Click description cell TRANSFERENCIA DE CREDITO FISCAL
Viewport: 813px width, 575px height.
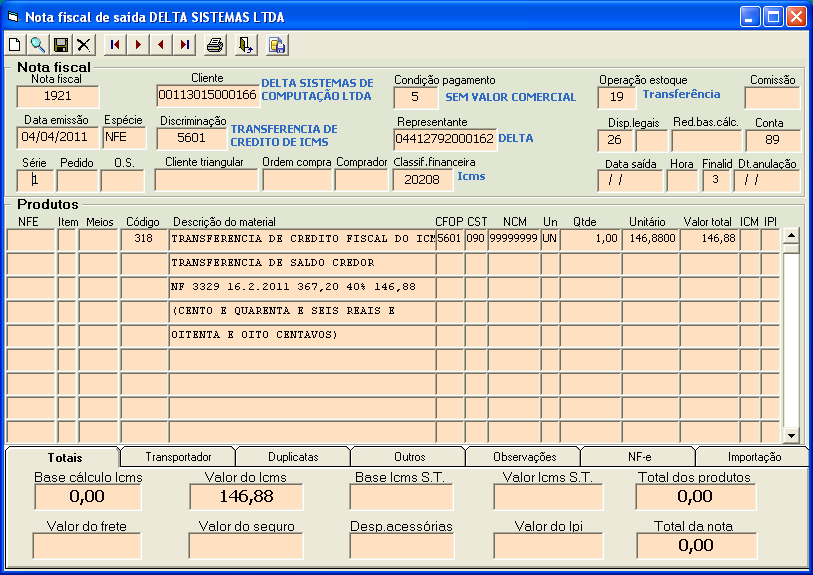(x=302, y=239)
